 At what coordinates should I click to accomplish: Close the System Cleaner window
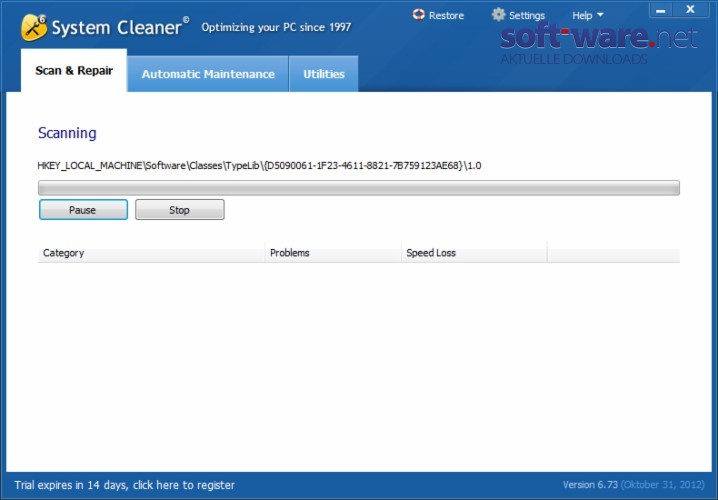(691, 10)
